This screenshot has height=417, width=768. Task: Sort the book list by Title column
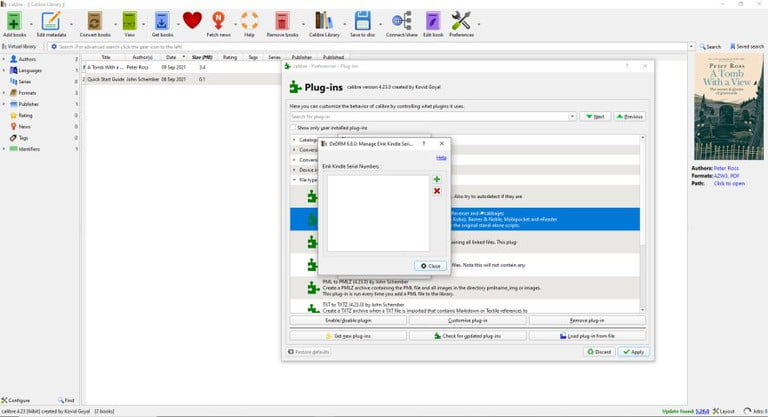pyautogui.click(x=105, y=57)
